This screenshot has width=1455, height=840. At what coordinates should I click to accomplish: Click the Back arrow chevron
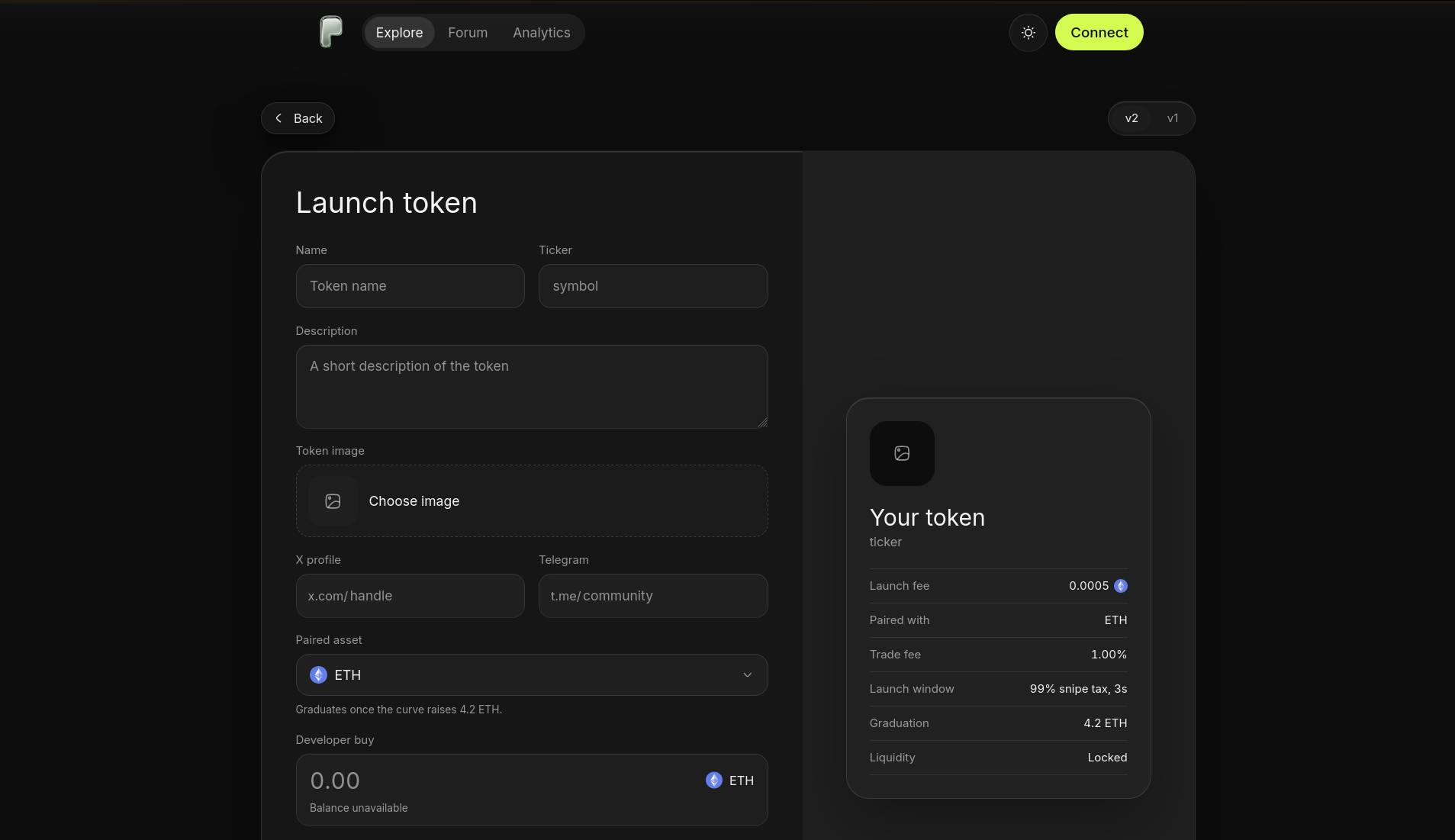coord(278,118)
